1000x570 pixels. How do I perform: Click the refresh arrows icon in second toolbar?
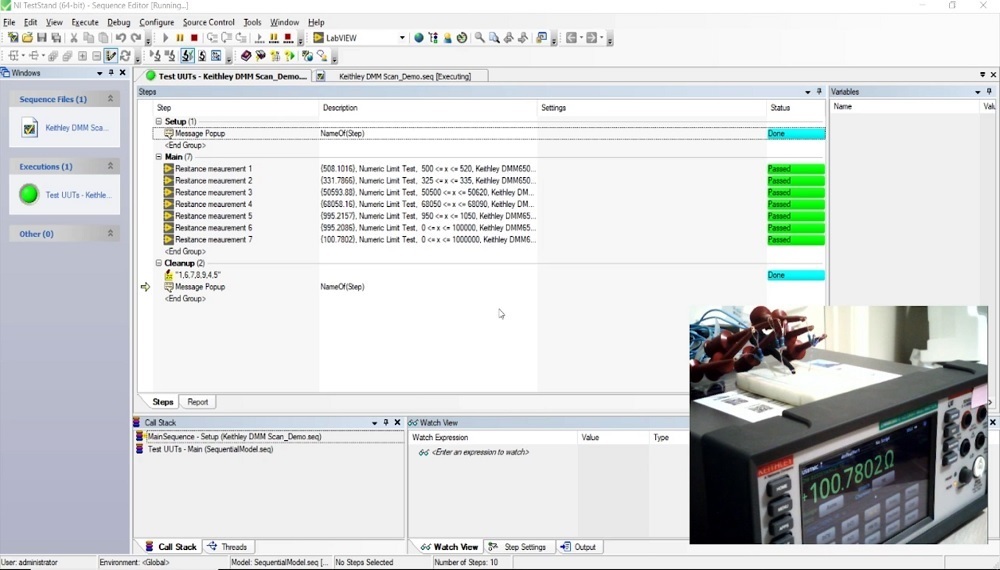click(126, 55)
